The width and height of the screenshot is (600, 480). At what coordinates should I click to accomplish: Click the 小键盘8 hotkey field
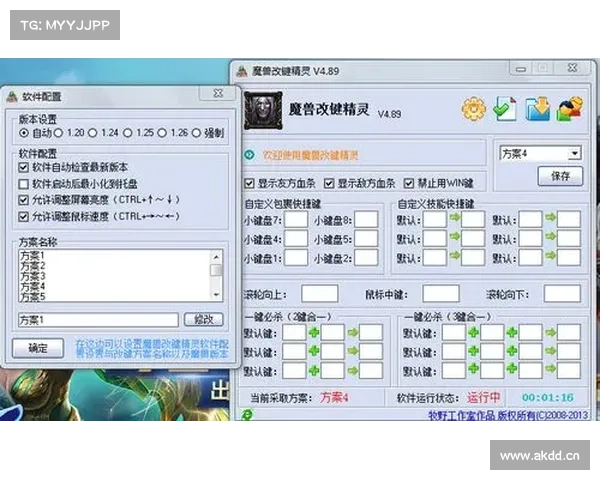pos(366,220)
